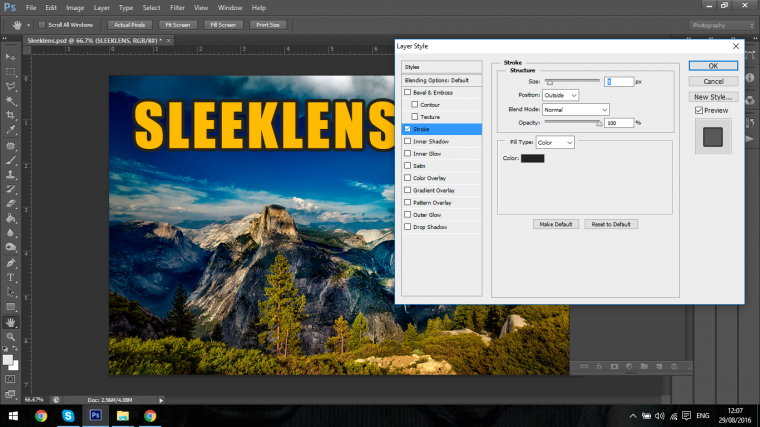The width and height of the screenshot is (760, 427).
Task: Select the Pen tool
Action: [10, 263]
